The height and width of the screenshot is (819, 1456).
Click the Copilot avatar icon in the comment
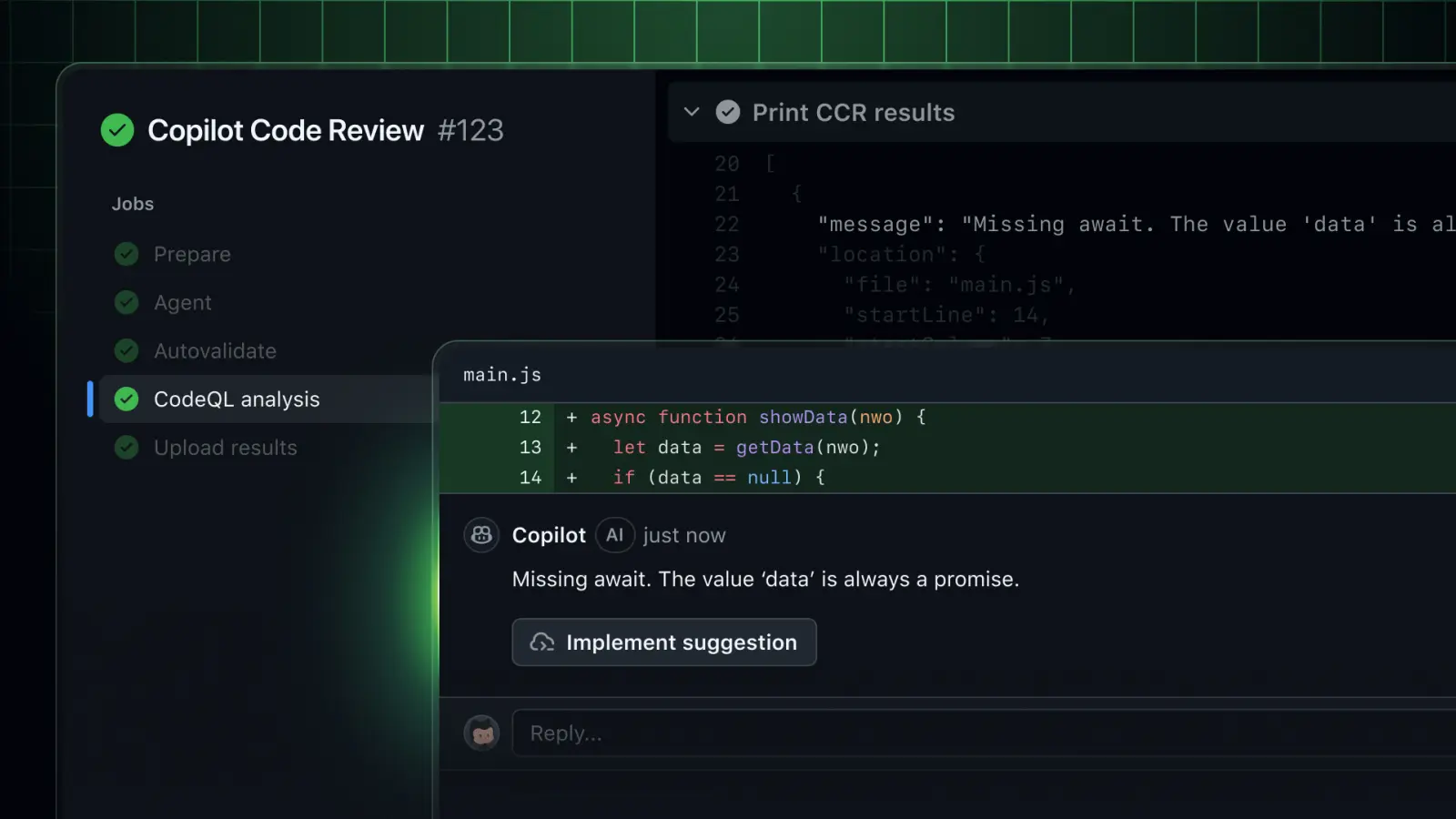(x=481, y=535)
